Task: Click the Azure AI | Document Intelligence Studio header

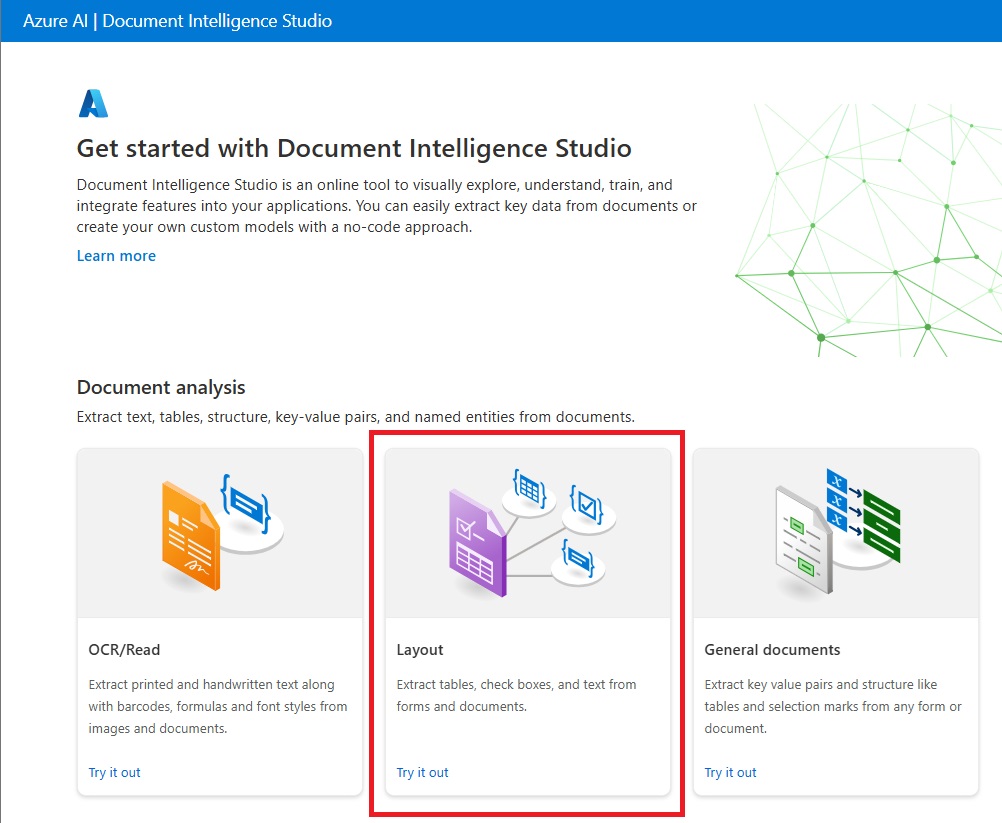Action: coord(178,20)
